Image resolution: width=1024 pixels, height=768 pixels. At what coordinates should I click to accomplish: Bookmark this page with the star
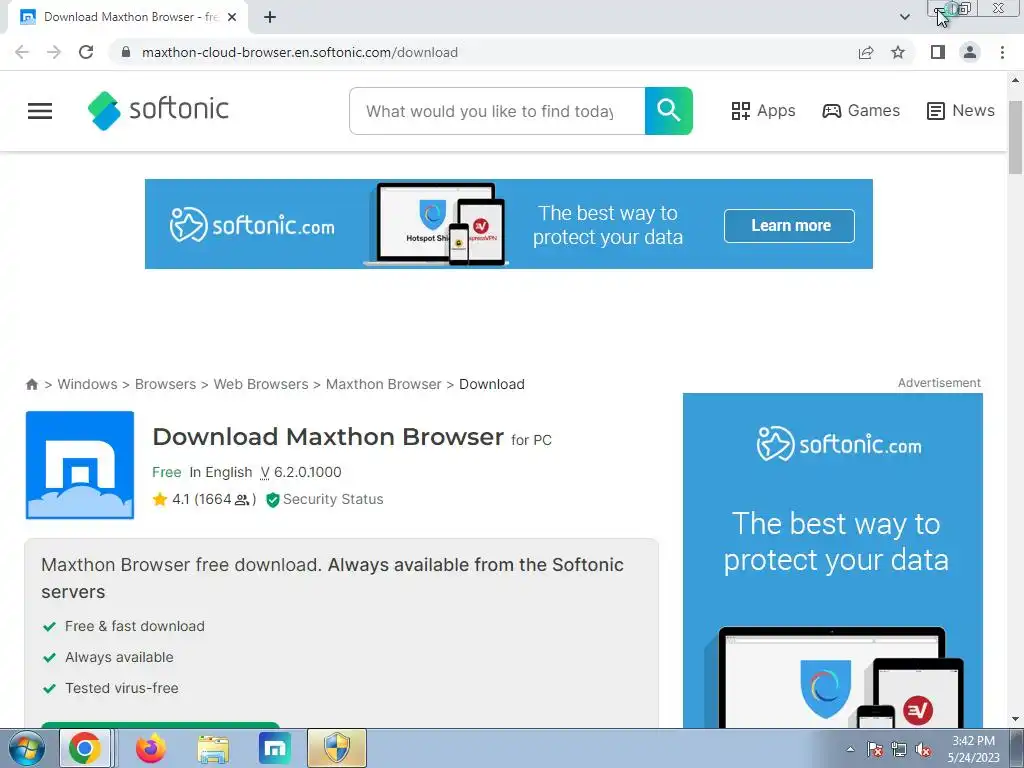[x=898, y=52]
